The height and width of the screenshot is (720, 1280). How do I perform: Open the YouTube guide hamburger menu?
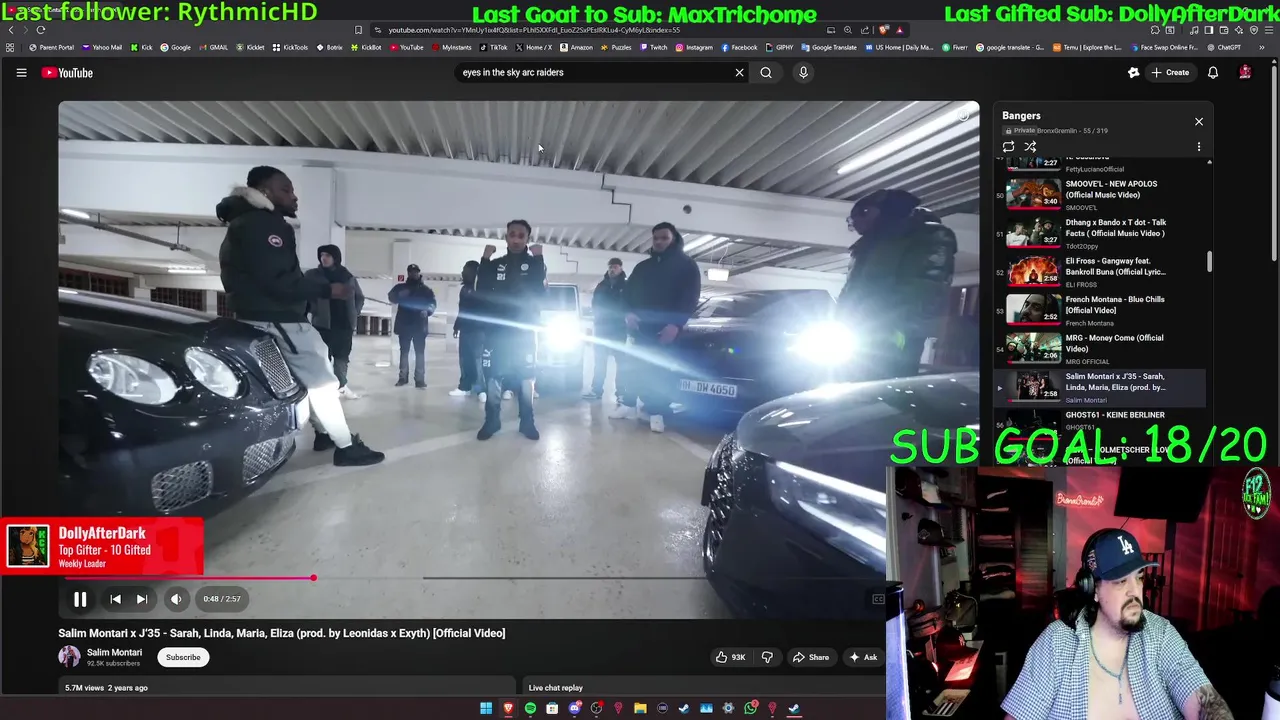[x=21, y=73]
